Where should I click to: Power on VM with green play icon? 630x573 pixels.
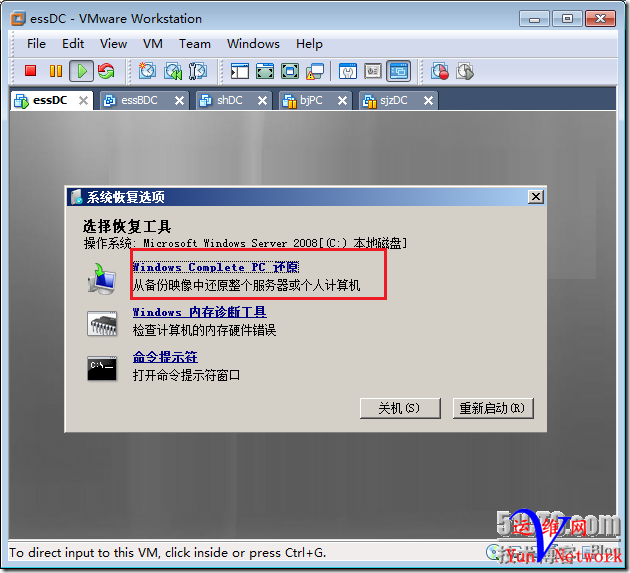82,71
